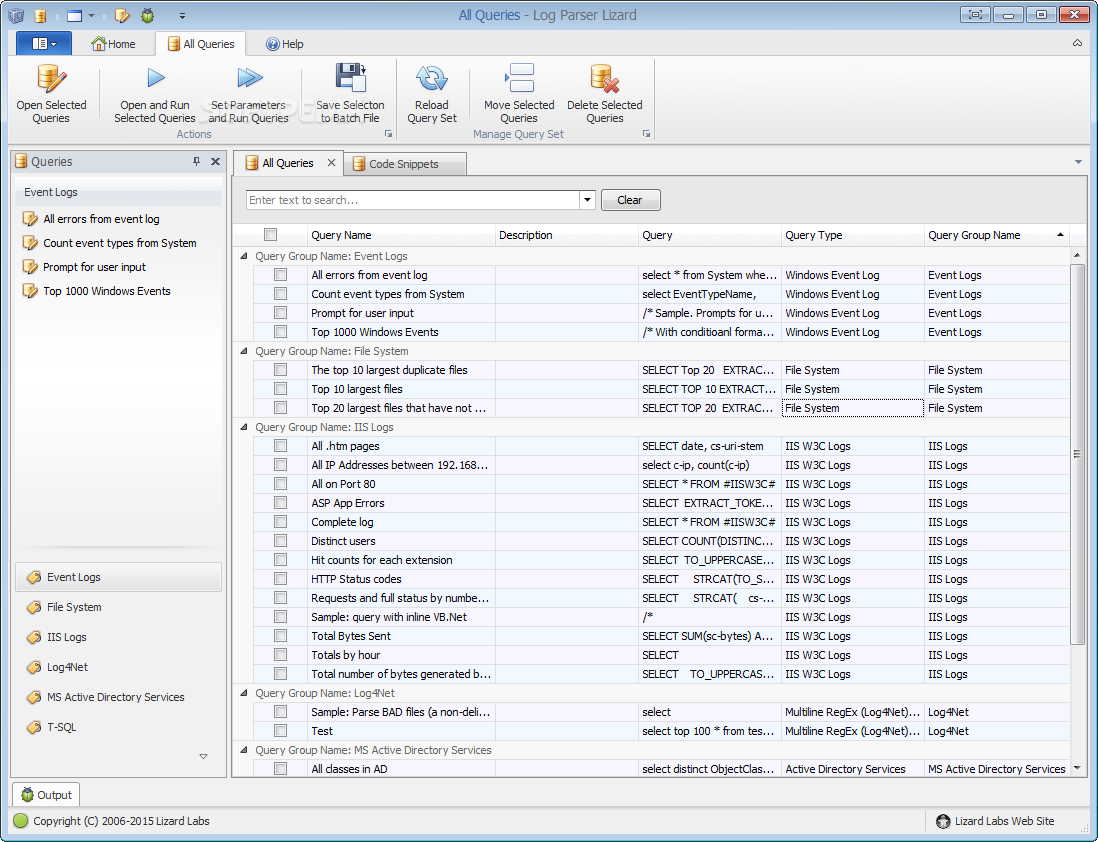
Task: Collapse Query Group Name: Event Logs
Action: pos(244,256)
